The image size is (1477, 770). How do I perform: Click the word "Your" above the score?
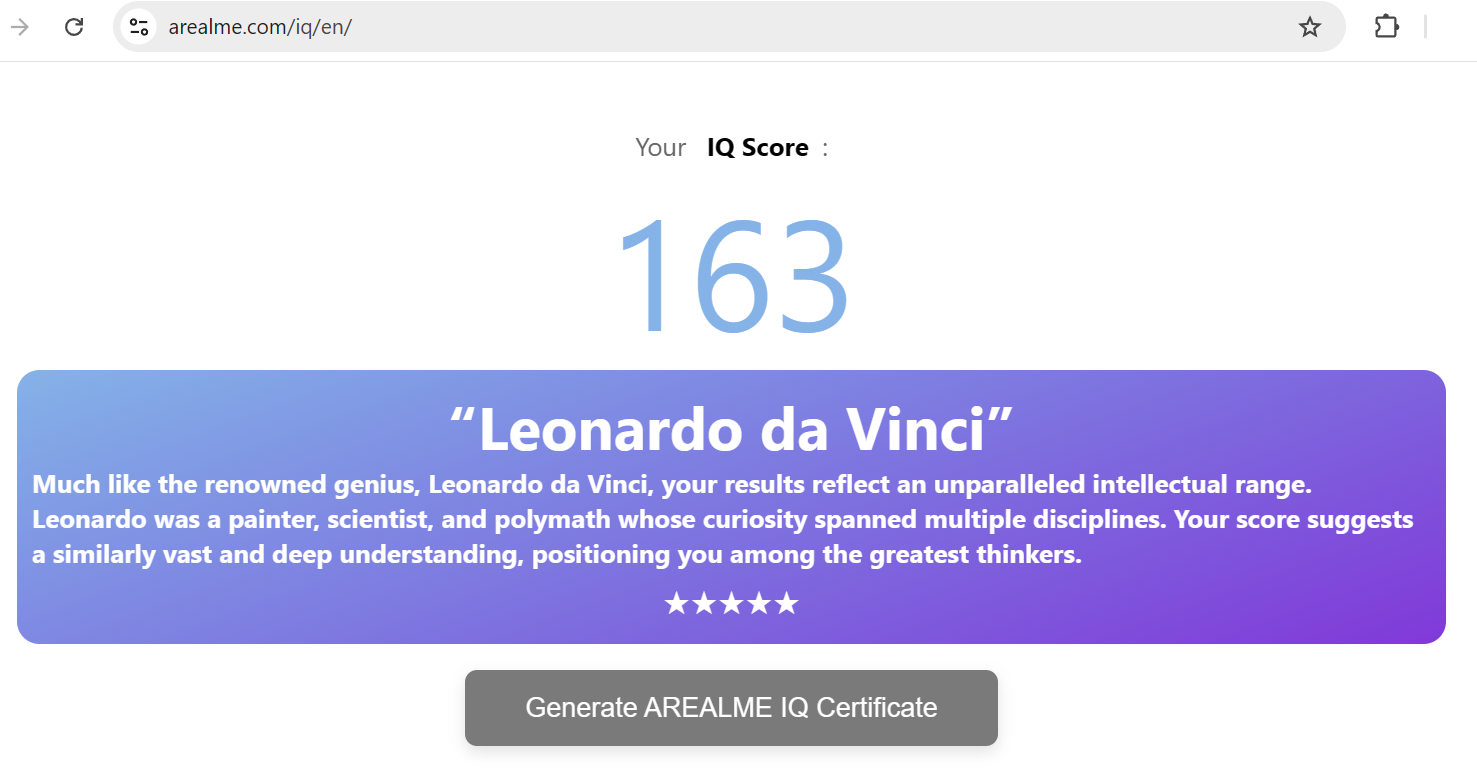660,148
